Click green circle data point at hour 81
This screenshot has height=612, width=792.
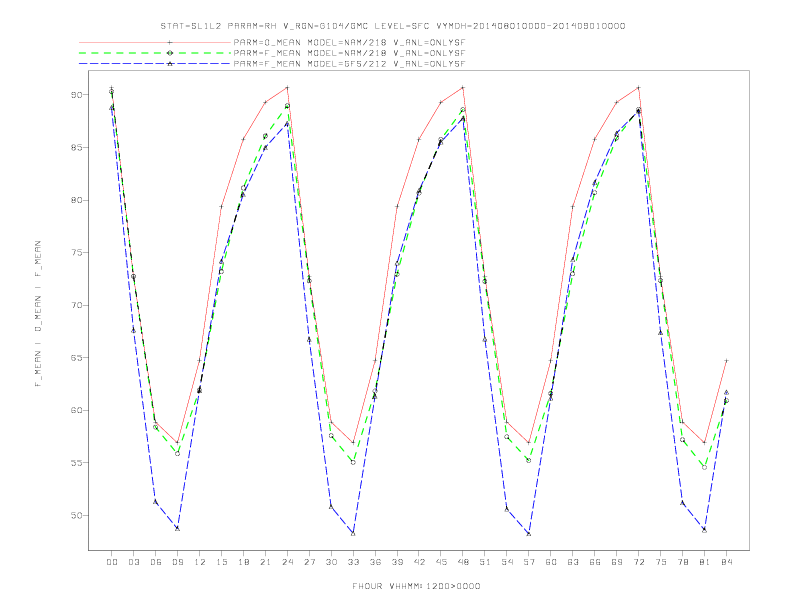pyautogui.click(x=705, y=467)
